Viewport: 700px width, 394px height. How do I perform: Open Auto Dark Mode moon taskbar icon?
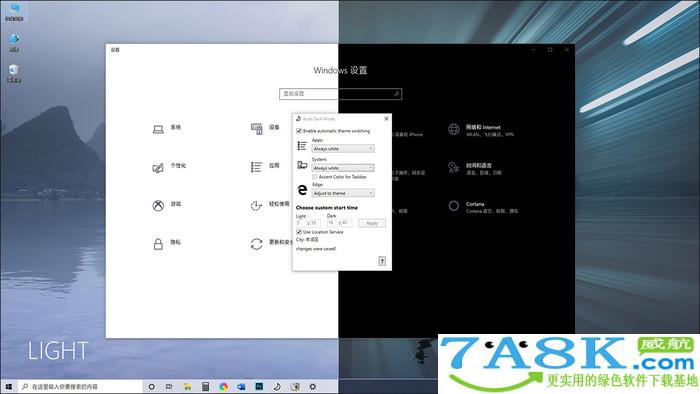click(x=277, y=386)
